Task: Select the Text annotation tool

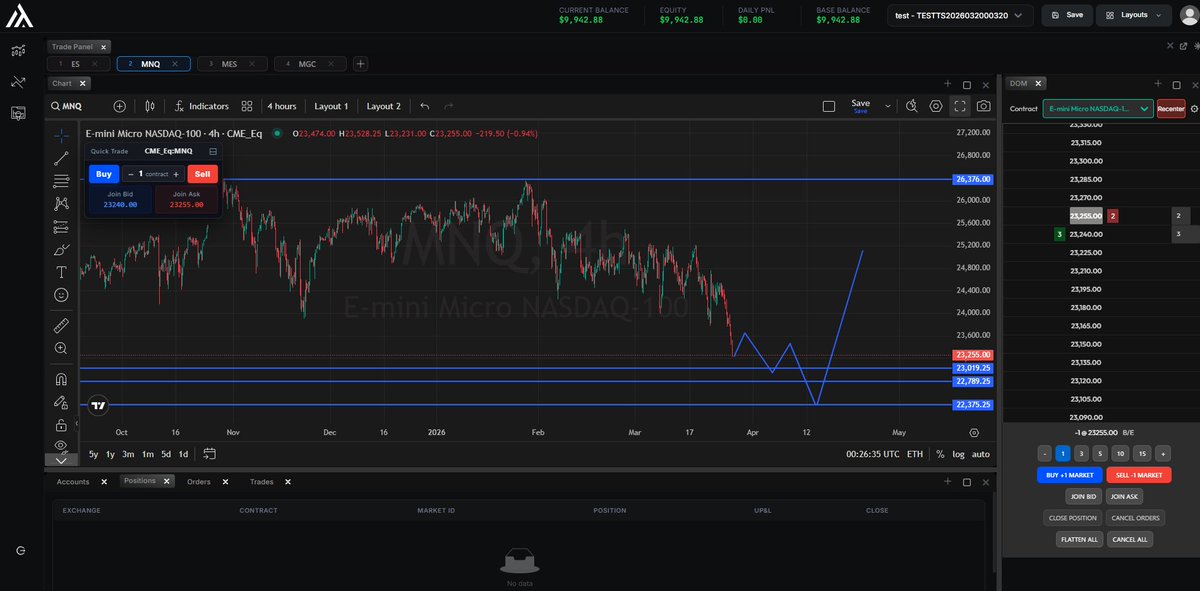Action: click(x=61, y=272)
